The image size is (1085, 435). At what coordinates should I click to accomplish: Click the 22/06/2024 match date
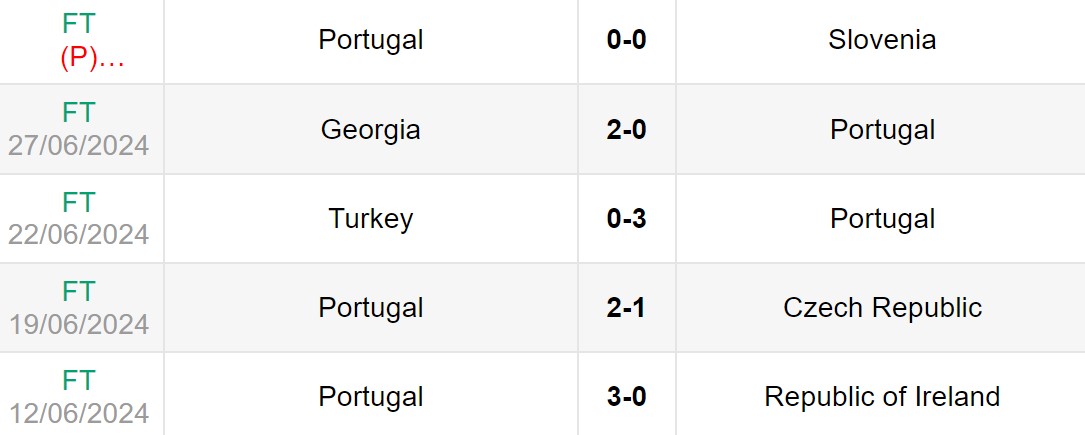tap(79, 234)
